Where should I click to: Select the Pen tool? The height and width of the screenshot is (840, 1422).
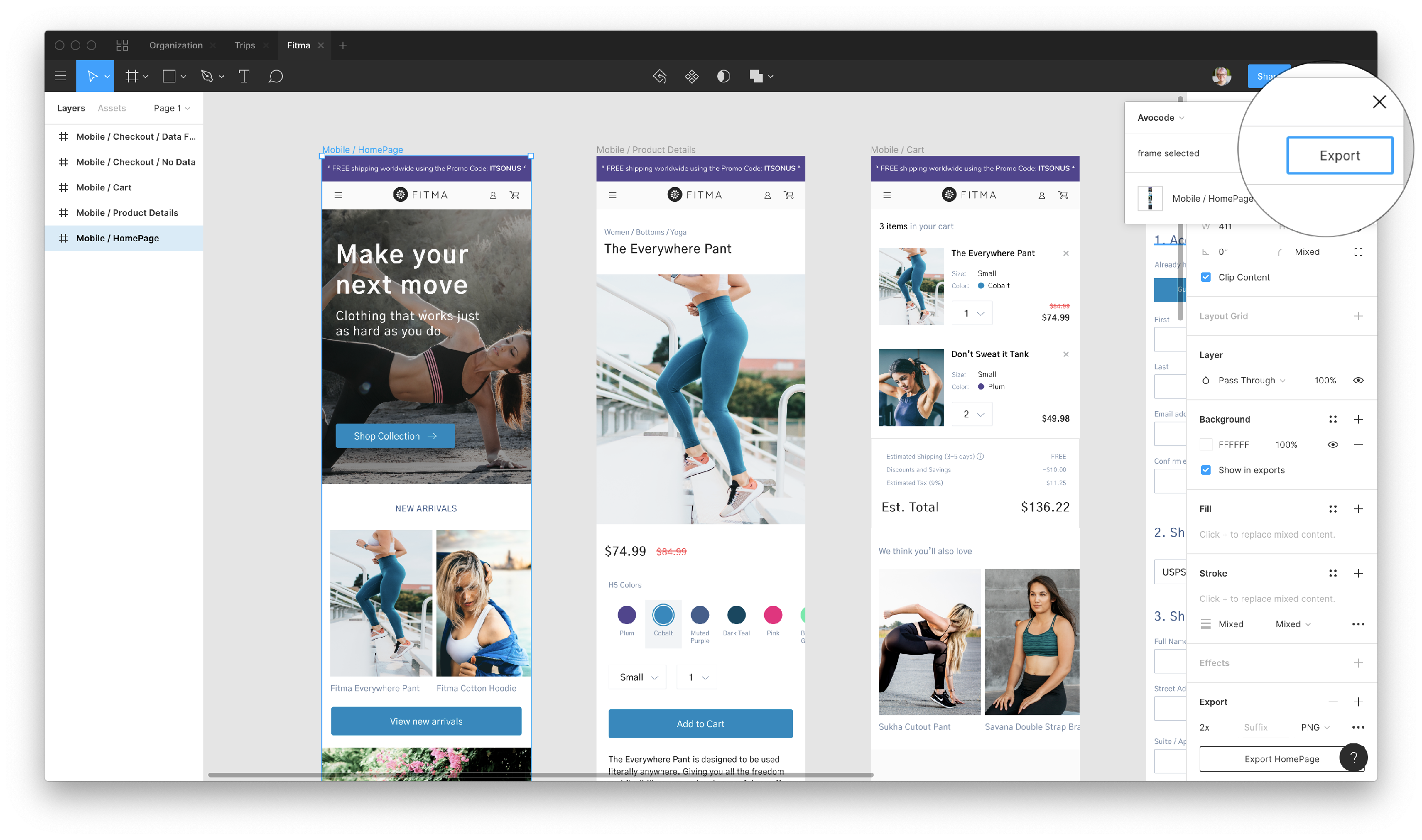click(x=207, y=76)
